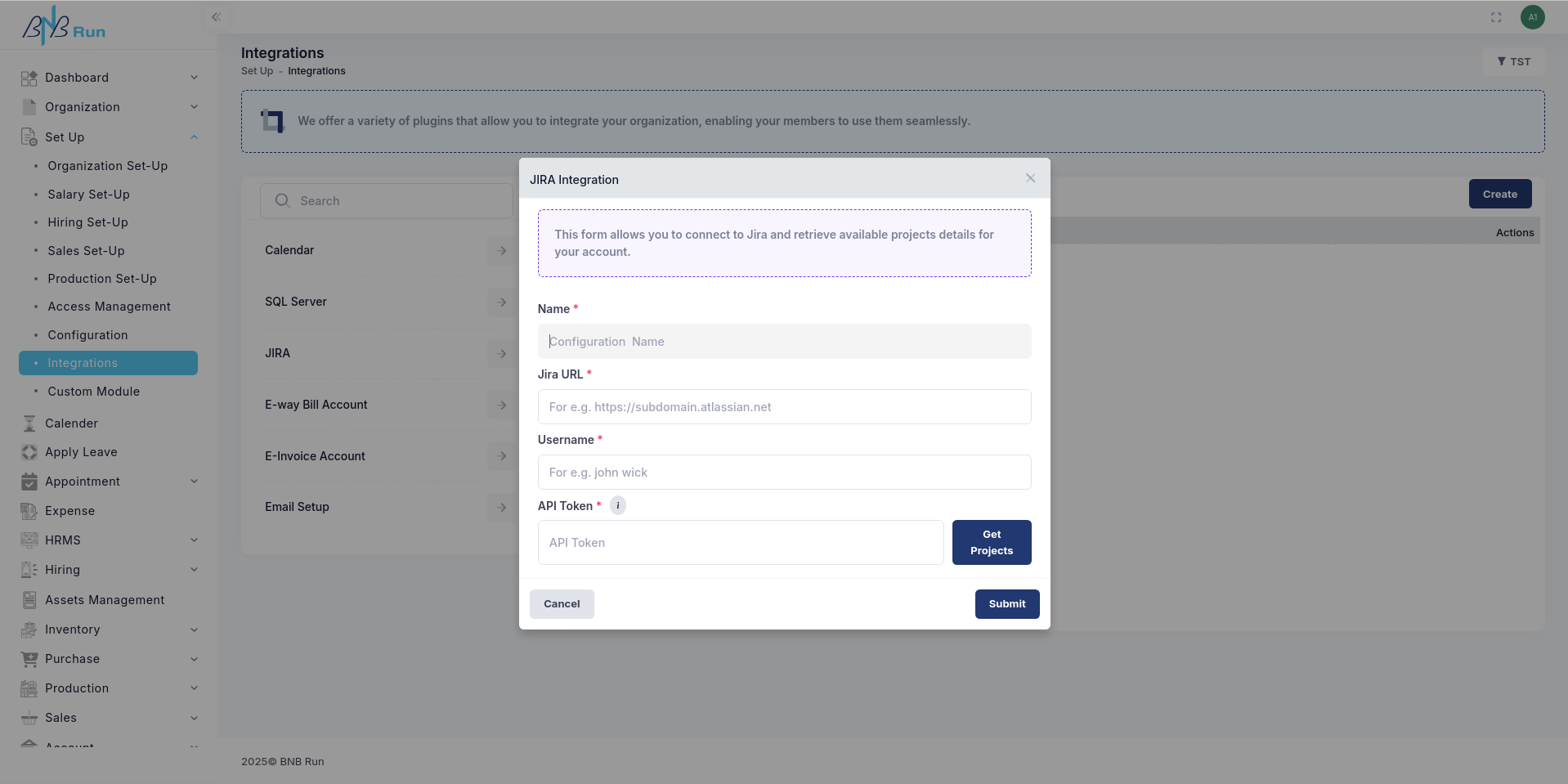
Task: Collapse the sidebar with double-chevron icon
Action: coord(217,17)
